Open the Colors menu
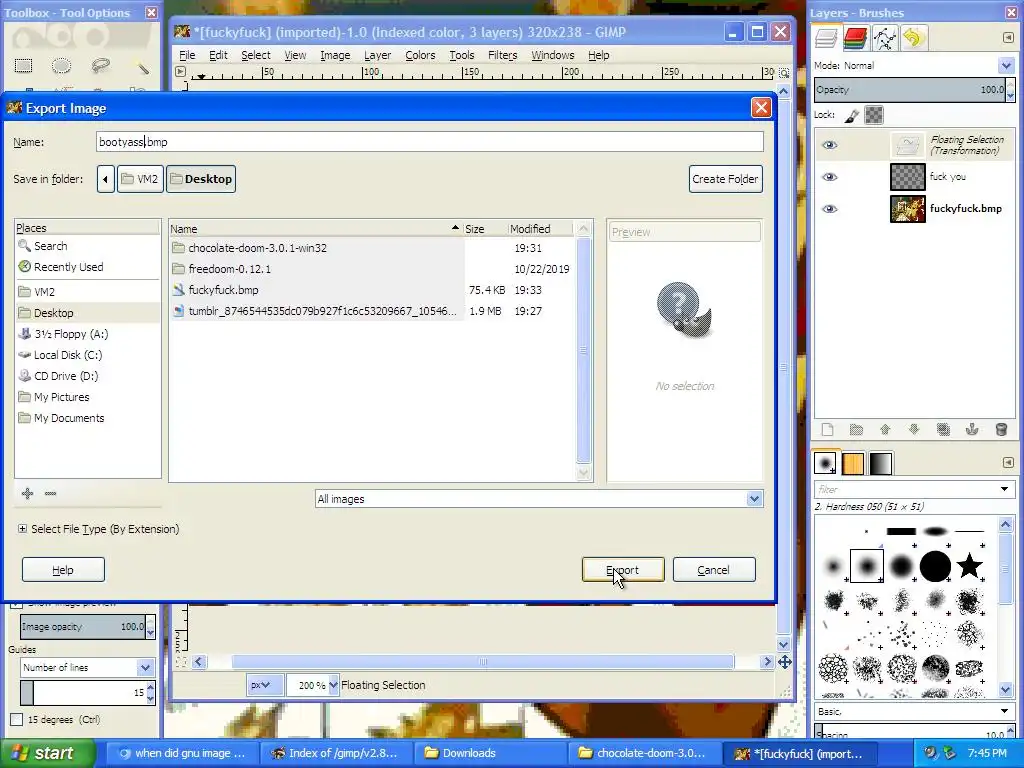Image resolution: width=1024 pixels, height=768 pixels. point(420,56)
